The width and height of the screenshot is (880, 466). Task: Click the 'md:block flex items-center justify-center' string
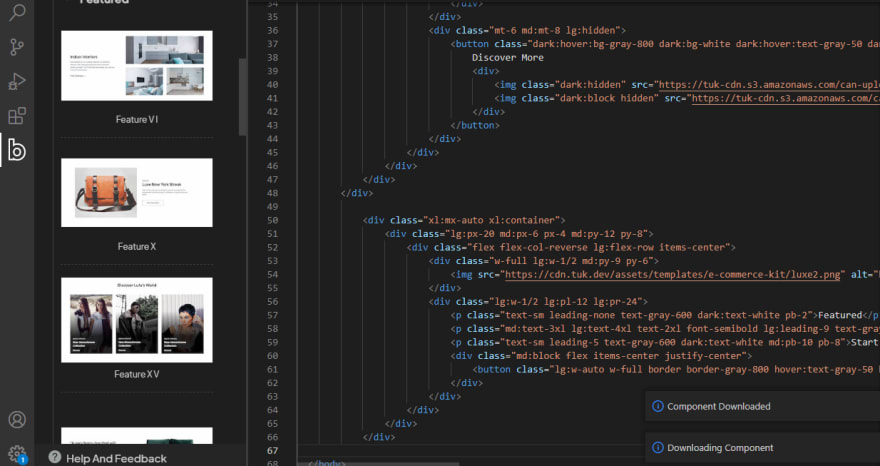(628, 356)
